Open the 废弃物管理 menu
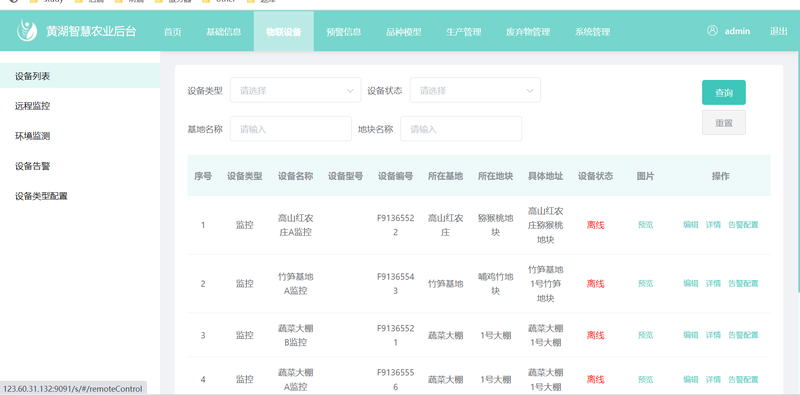Image resolution: width=800 pixels, height=395 pixels. click(x=528, y=32)
